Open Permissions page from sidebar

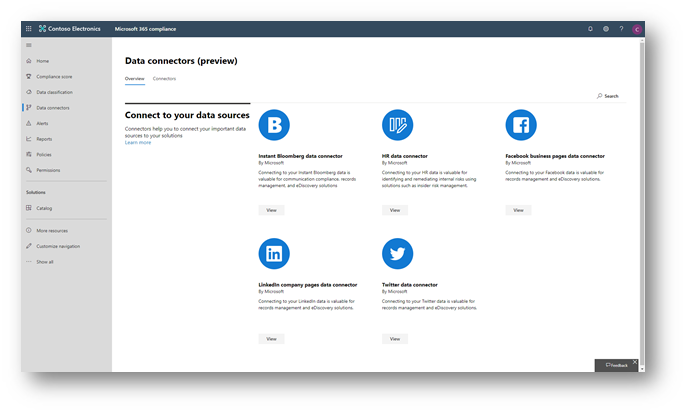click(x=48, y=170)
